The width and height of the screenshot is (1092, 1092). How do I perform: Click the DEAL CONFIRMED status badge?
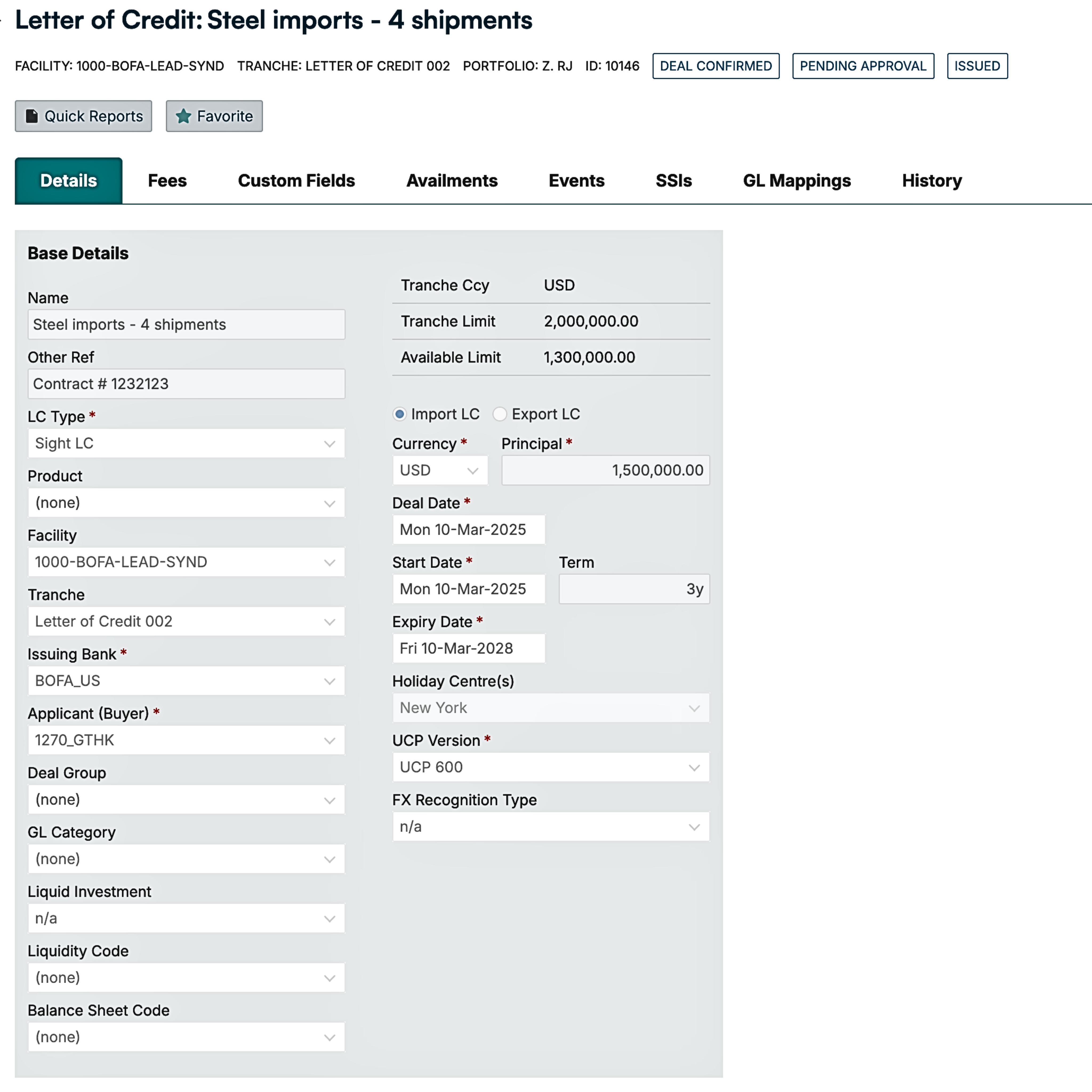pyautogui.click(x=716, y=66)
